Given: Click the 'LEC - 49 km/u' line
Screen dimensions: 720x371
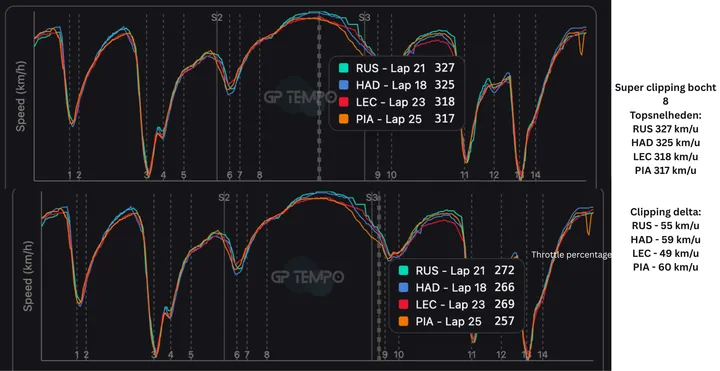Looking at the screenshot, I should 665,253.
